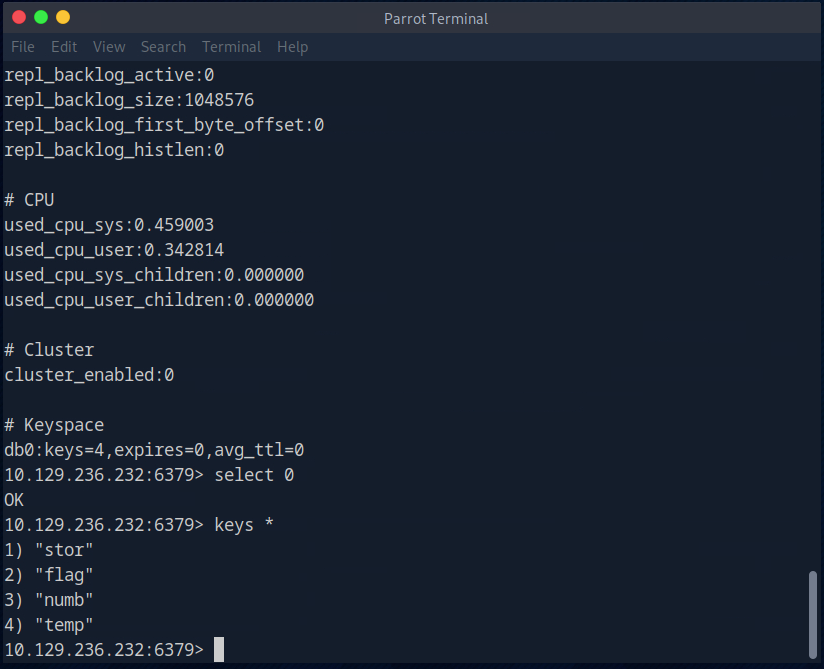Click the "# Keyspace" section heading
Screen dimensions: 824x669
[x=54, y=425]
